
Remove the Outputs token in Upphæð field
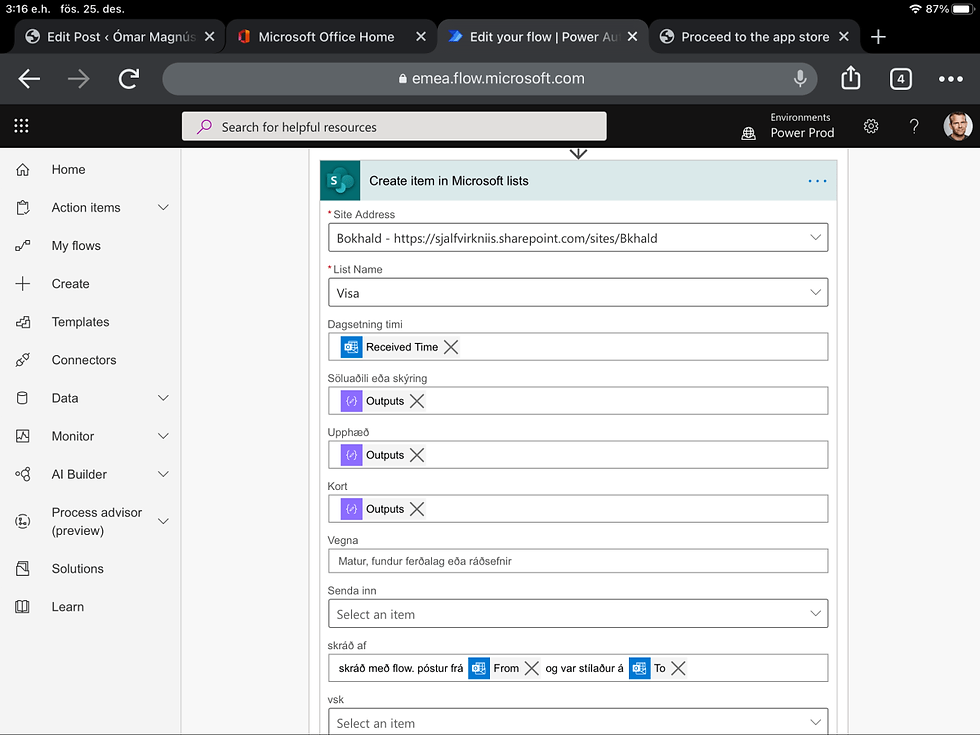[x=417, y=455]
